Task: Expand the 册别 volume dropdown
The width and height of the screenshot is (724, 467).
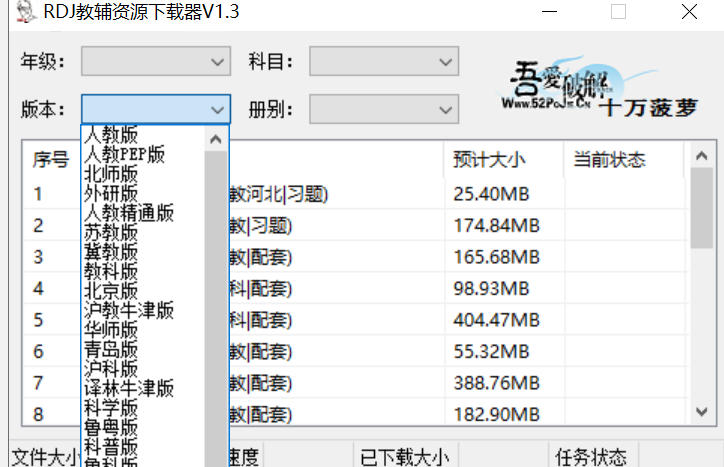Action: 384,108
